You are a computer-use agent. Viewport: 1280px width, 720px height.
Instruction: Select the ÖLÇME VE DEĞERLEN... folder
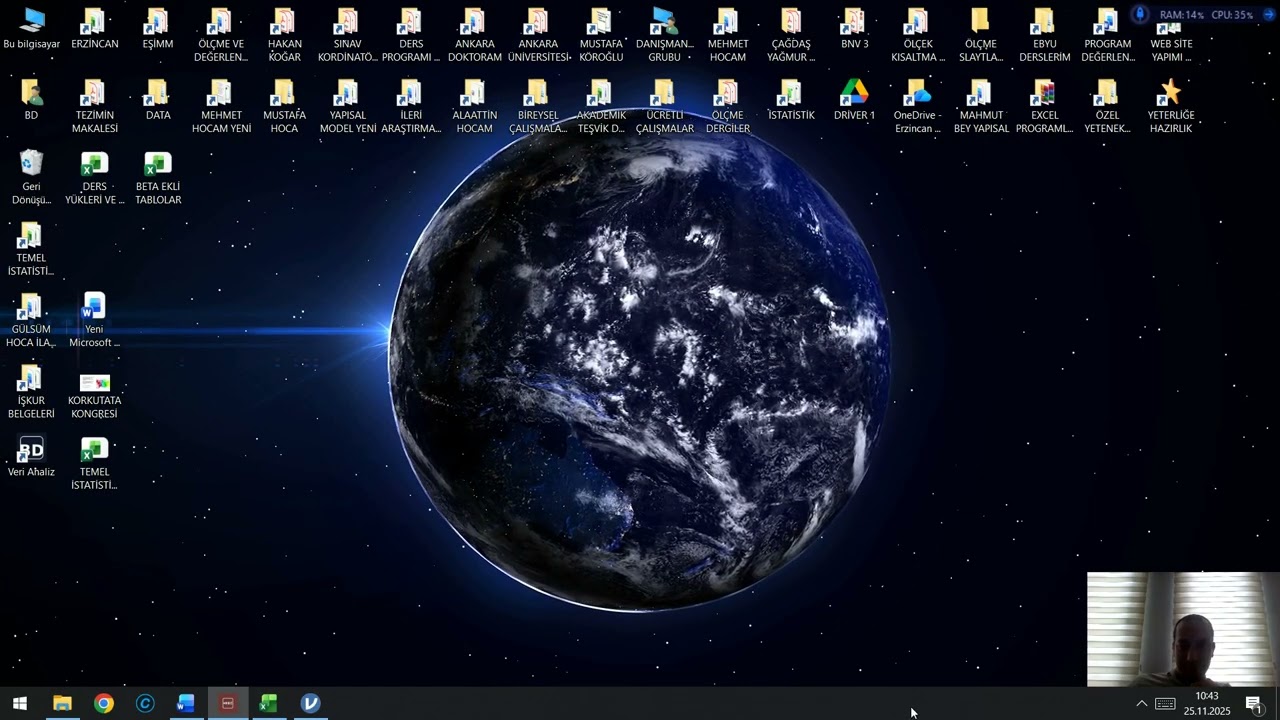[221, 36]
